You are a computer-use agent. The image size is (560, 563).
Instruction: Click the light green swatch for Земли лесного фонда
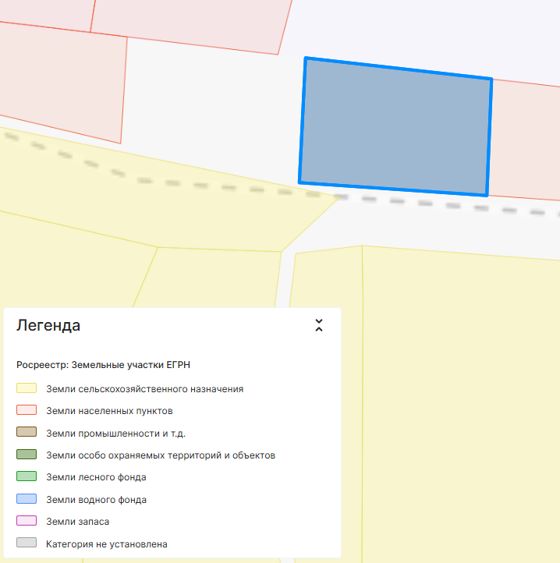[x=27, y=476]
